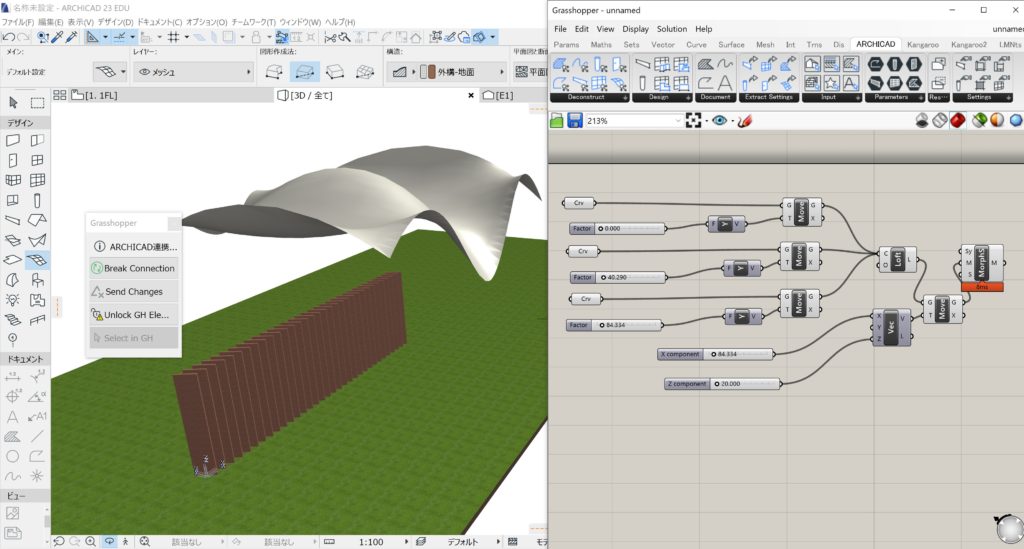Click the orbit icon in ARCHICAD bottom bar
The image size is (1024, 549).
coord(109,541)
